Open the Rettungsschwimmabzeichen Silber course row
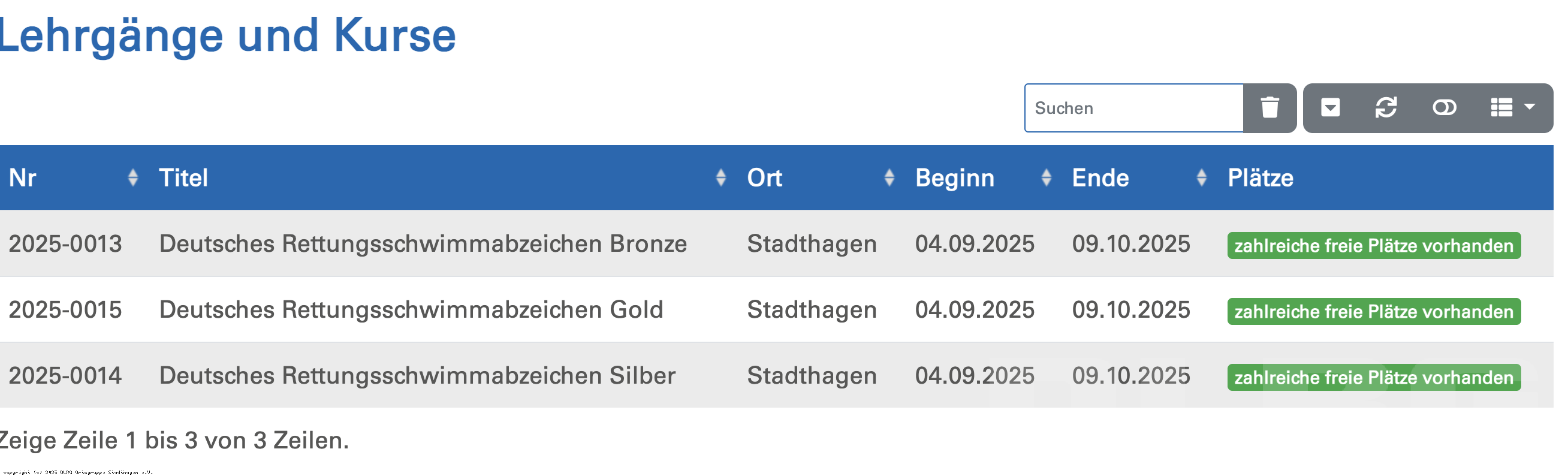Screen dimensions: 1568x476 coord(777,375)
